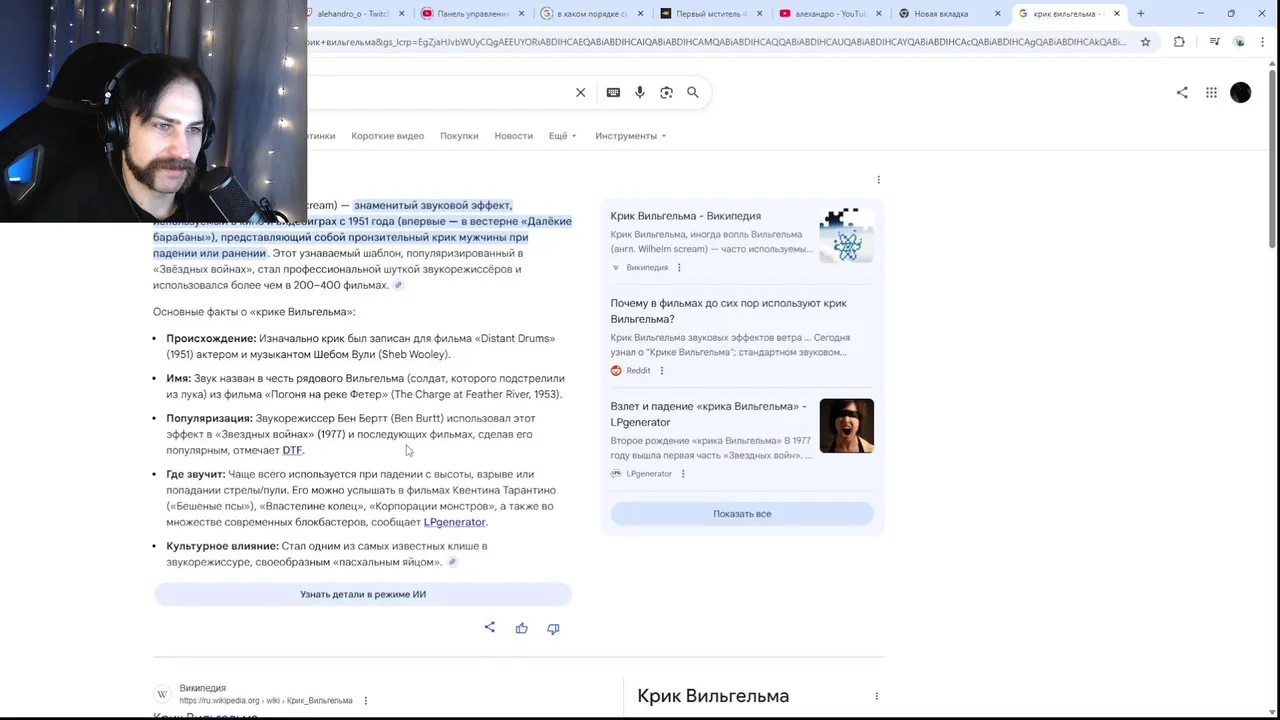The height and width of the screenshot is (720, 1280).
Task: Open Google Lens image search icon
Action: [666, 92]
